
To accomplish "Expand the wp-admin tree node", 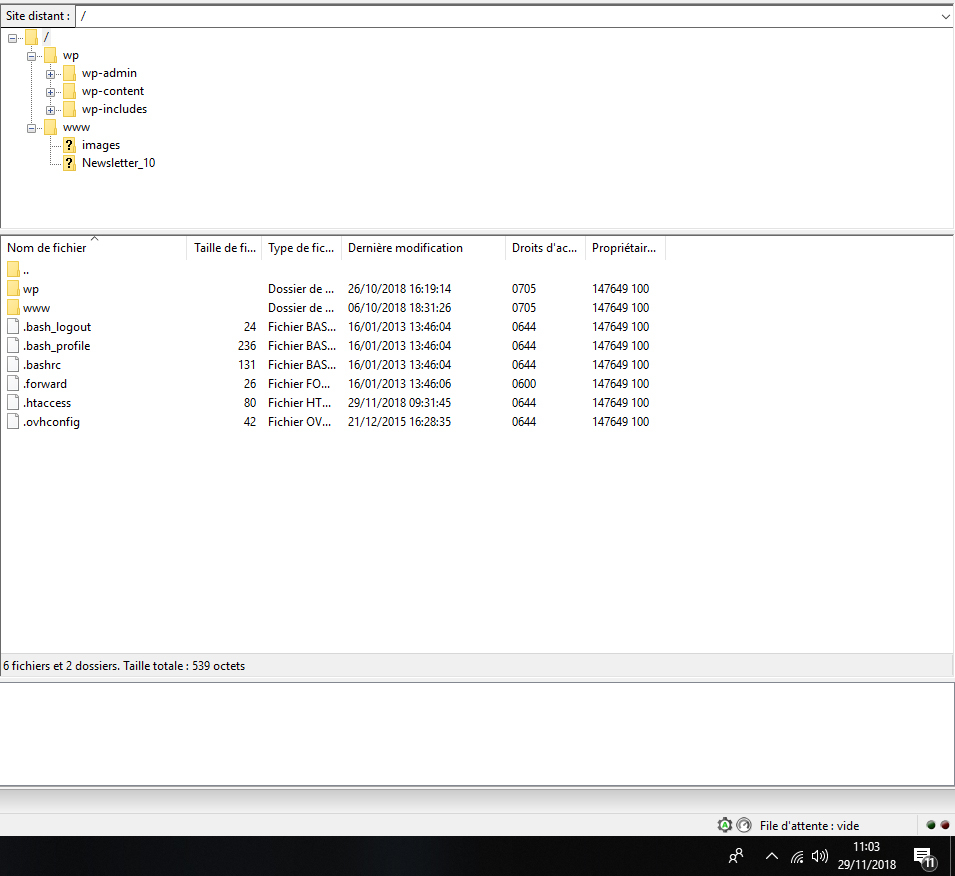I will pyautogui.click(x=50, y=73).
